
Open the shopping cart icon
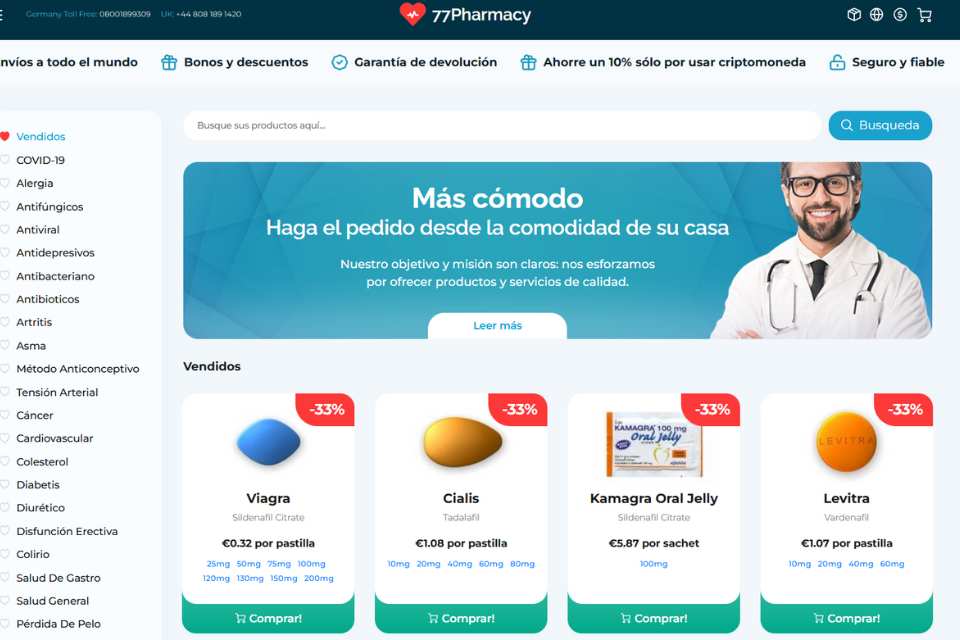[x=924, y=15]
